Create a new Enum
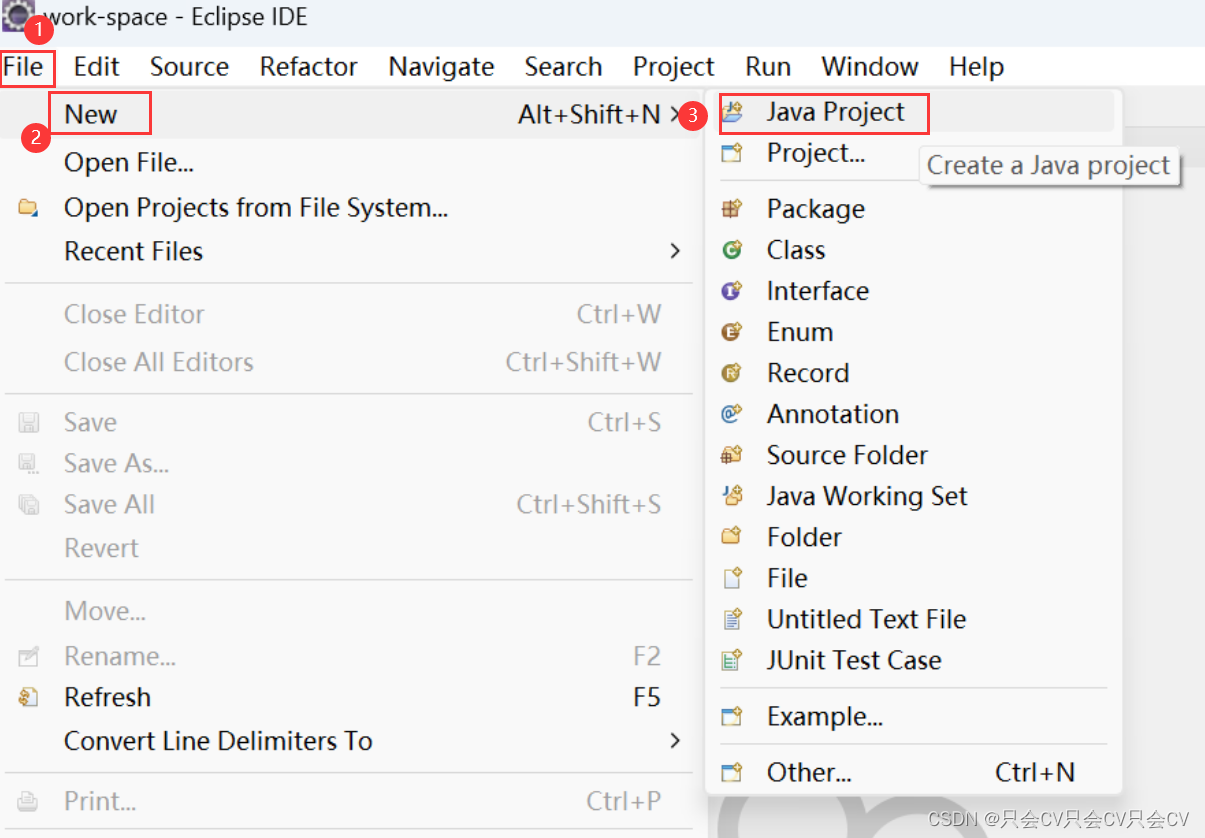This screenshot has height=838, width=1205. point(800,332)
